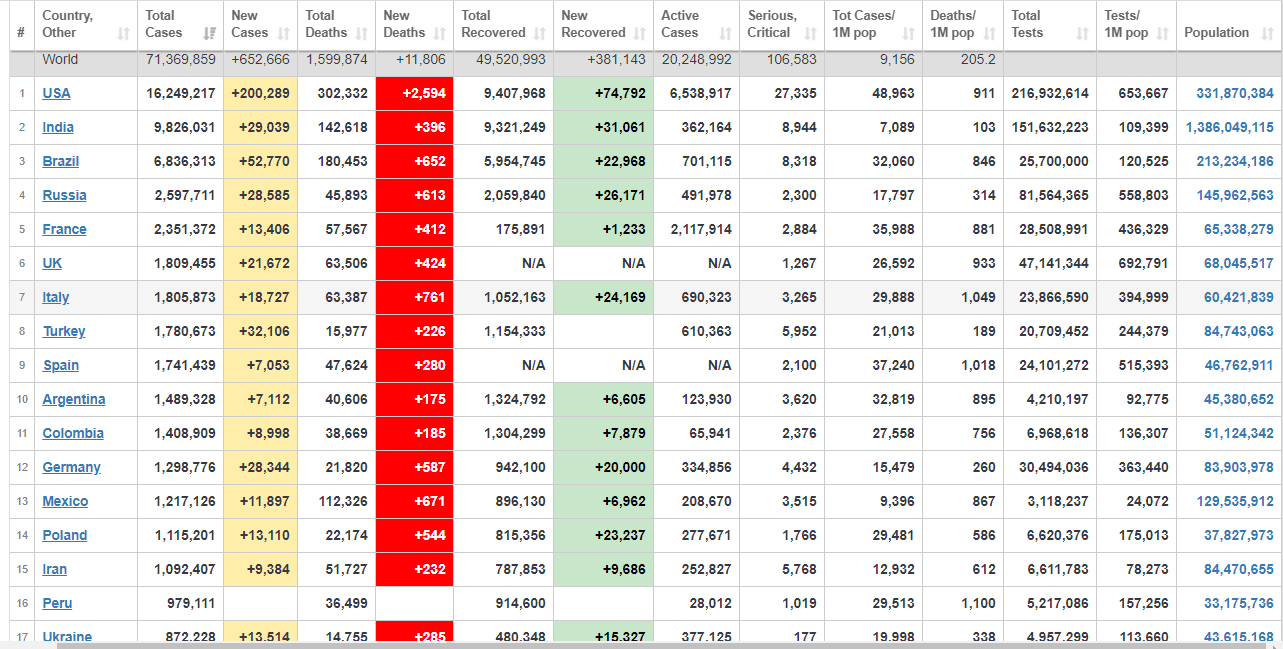
Task: Open Brazil population link 213,234,186
Action: (1235, 161)
